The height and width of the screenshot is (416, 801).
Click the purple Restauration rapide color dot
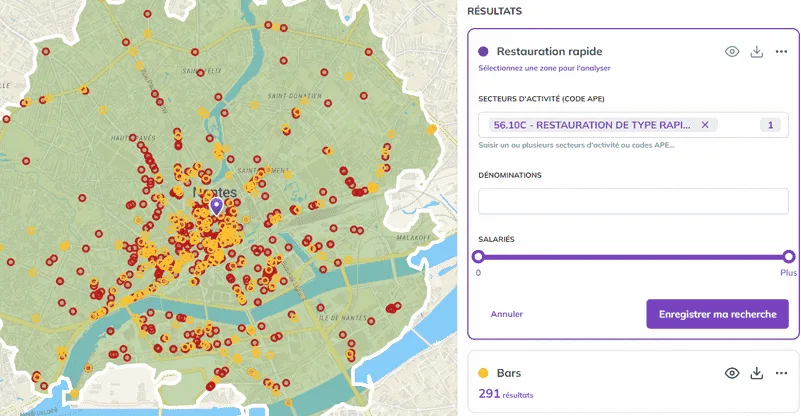(483, 52)
